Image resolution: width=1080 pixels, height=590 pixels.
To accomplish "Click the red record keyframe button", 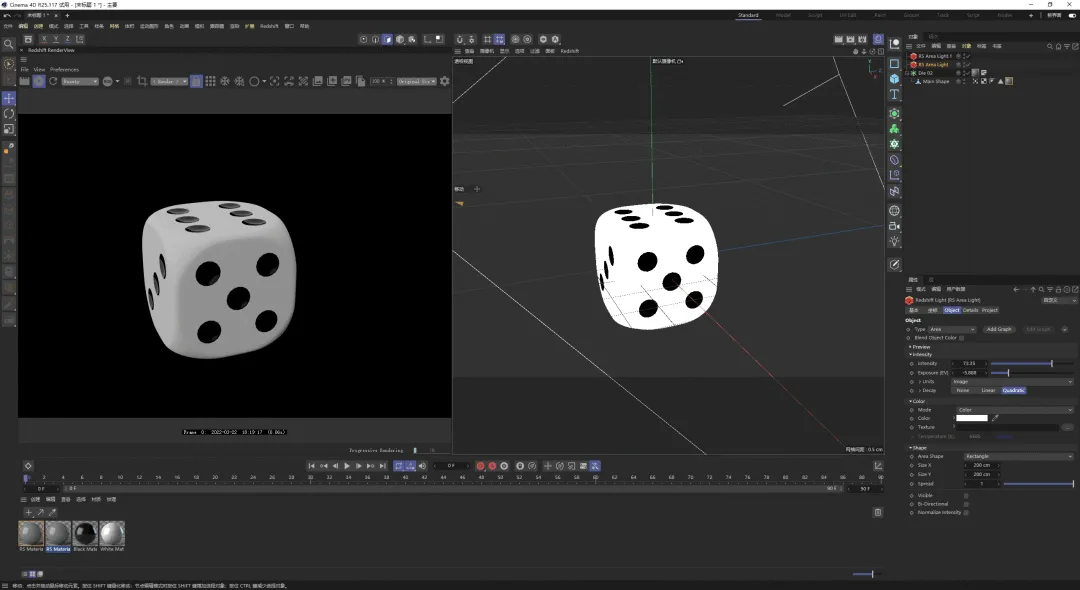I will pyautogui.click(x=480, y=466).
